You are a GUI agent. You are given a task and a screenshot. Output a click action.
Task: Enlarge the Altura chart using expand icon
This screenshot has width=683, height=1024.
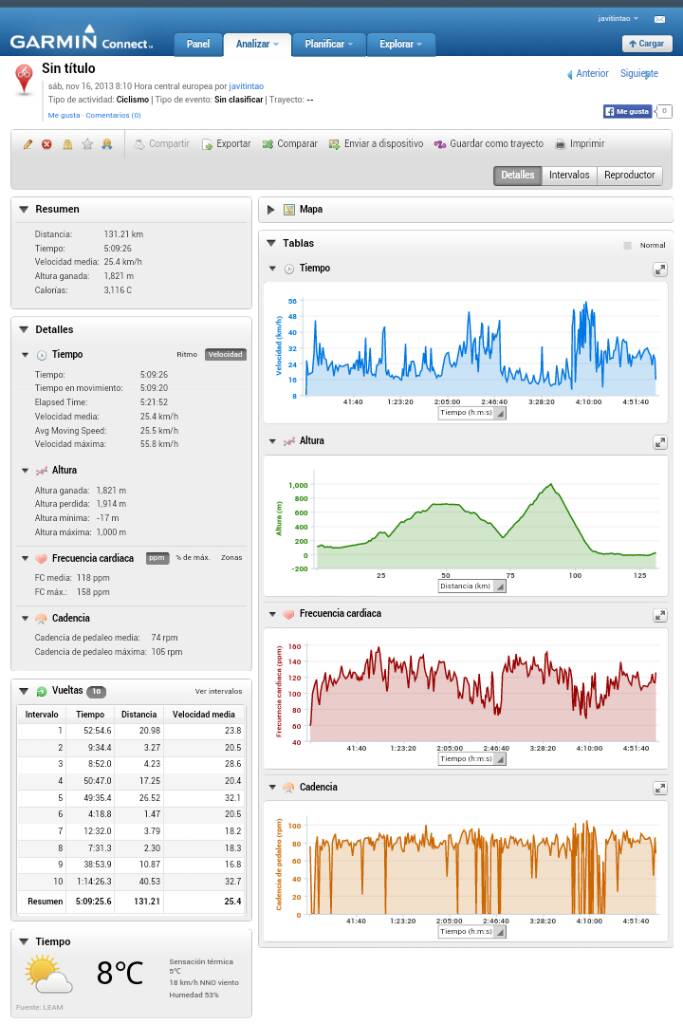[x=660, y=441]
